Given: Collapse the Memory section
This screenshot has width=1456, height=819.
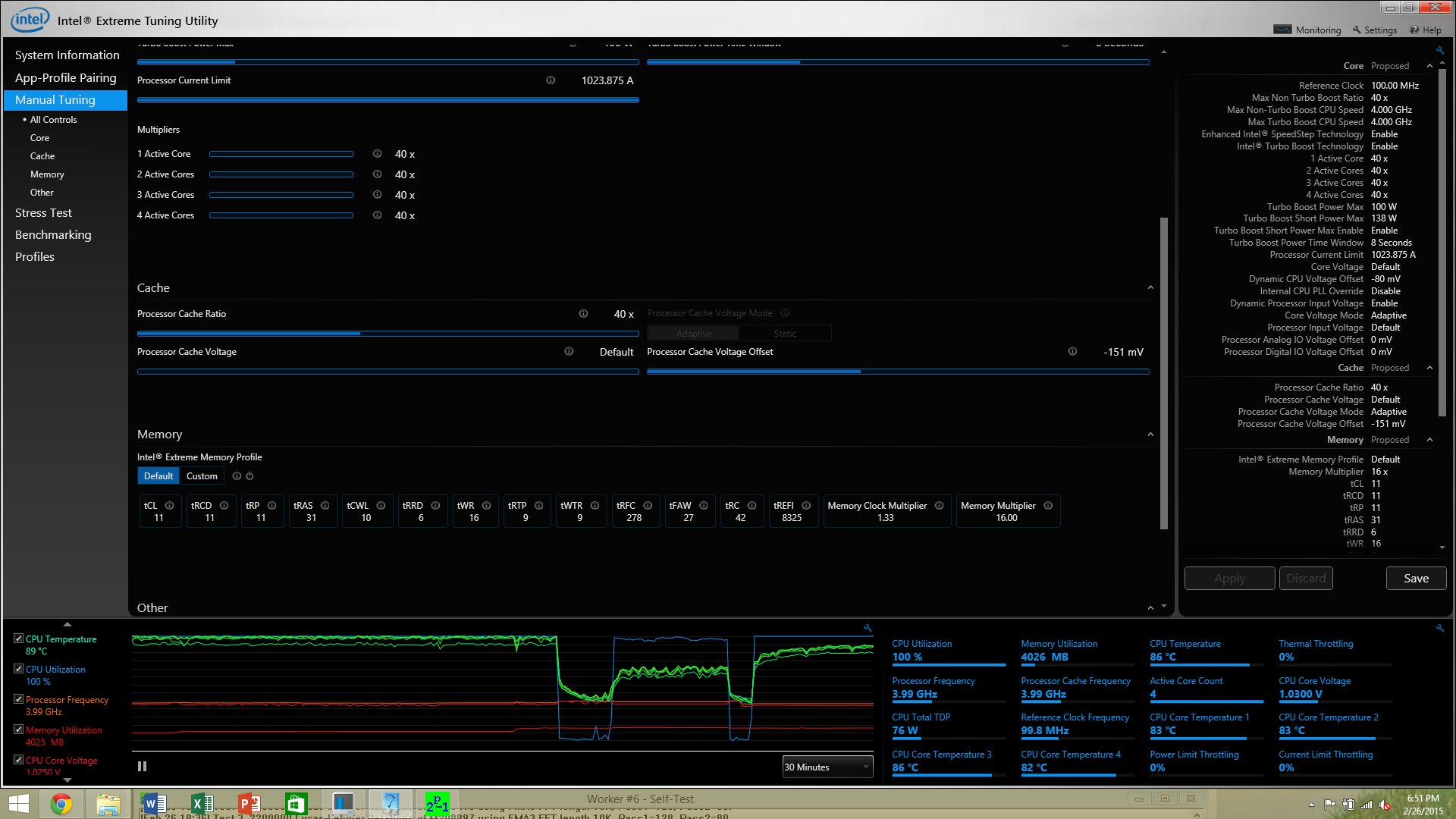Looking at the screenshot, I should point(1150,435).
